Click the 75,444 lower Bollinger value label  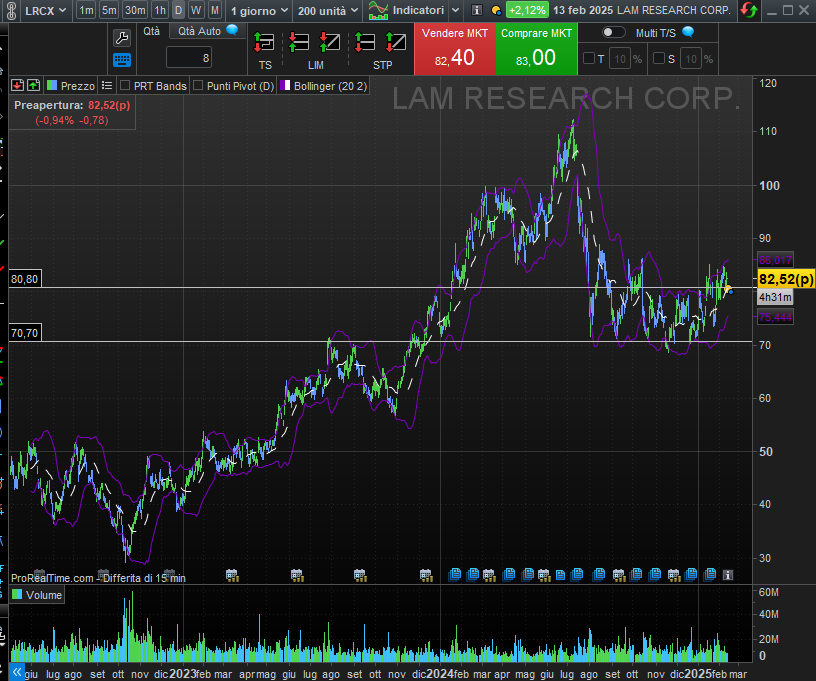[x=775, y=317]
